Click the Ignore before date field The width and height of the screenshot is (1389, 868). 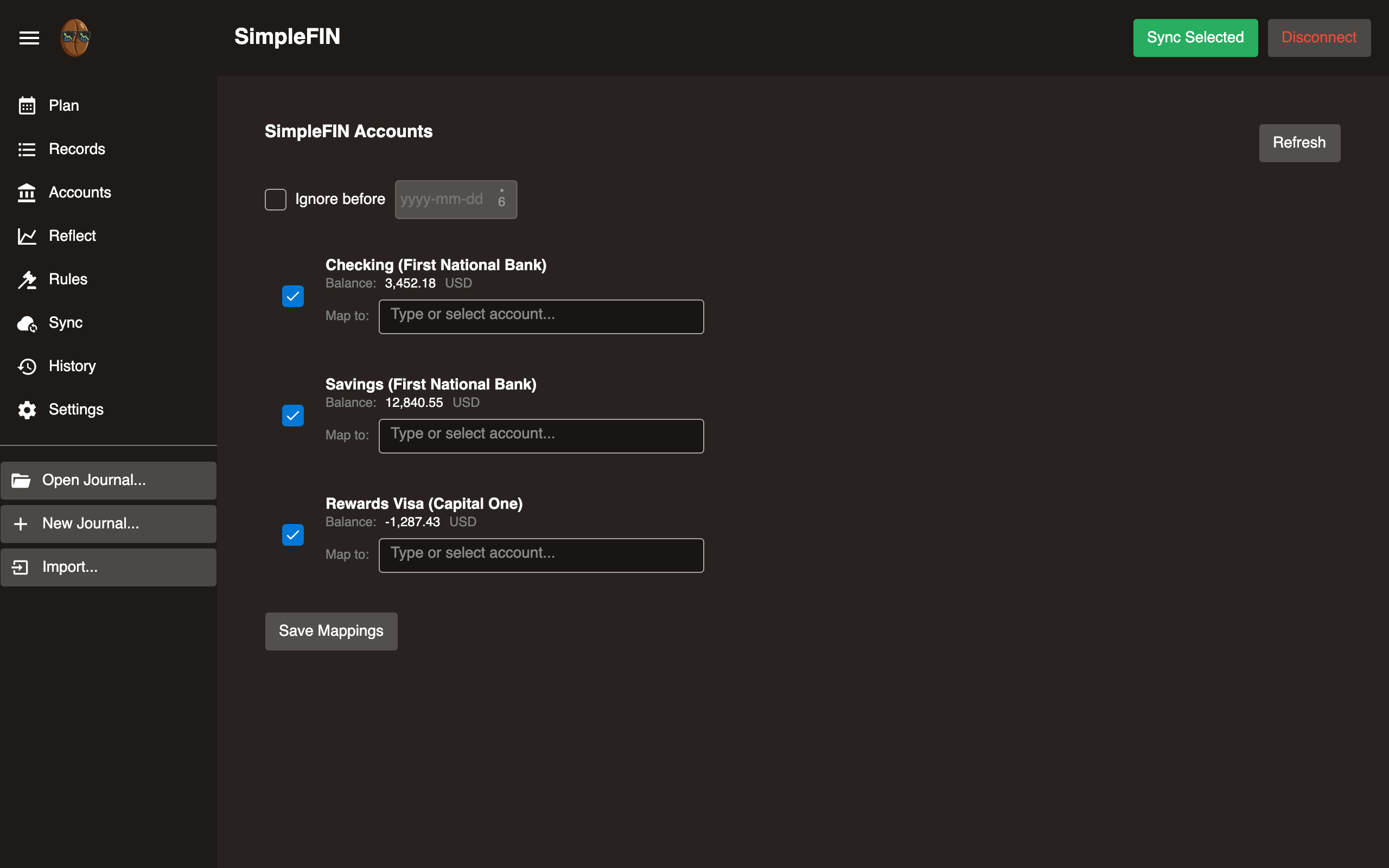click(442, 200)
